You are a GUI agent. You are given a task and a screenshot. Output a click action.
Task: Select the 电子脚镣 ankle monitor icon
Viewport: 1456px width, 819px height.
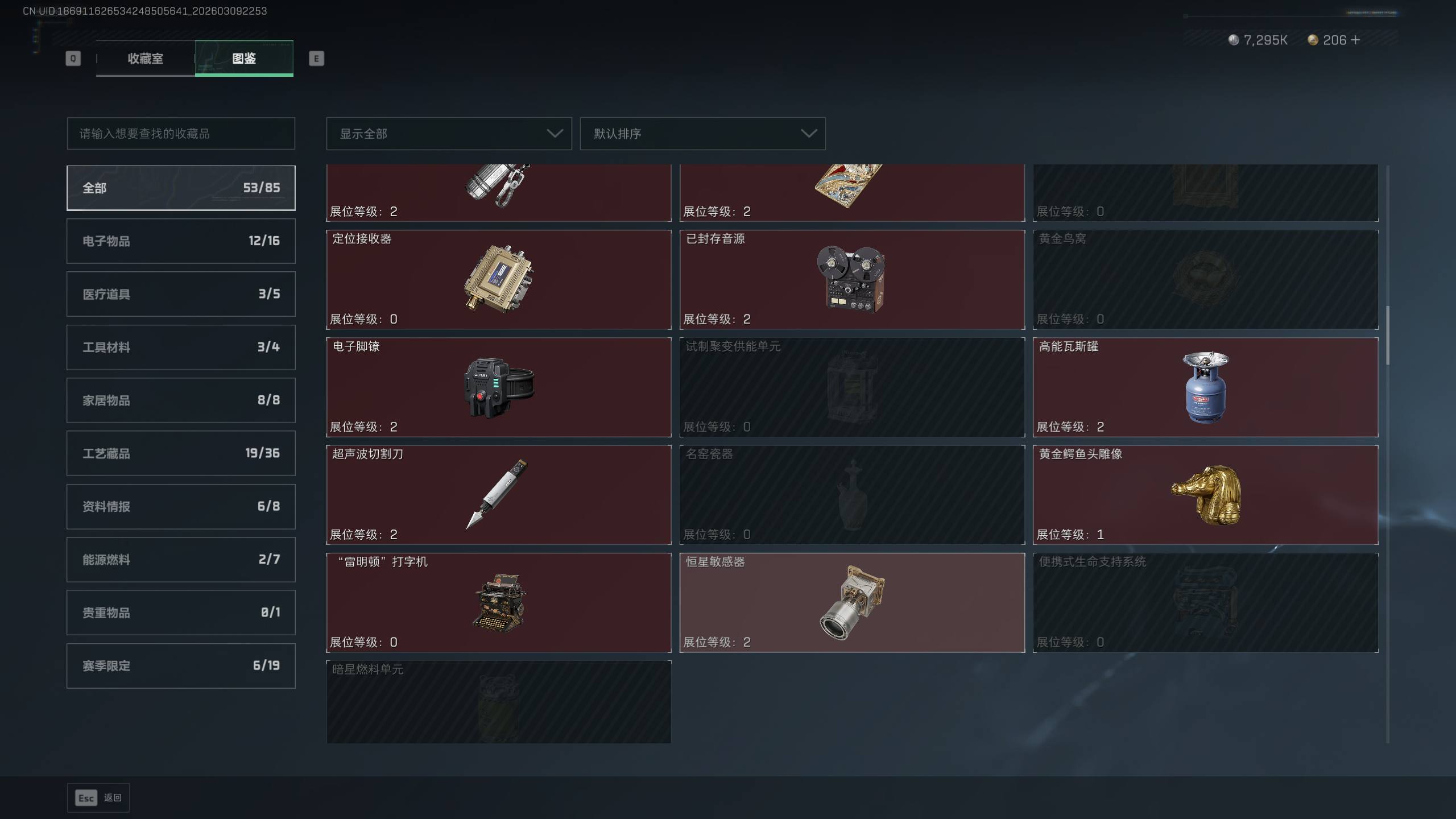coord(499,387)
